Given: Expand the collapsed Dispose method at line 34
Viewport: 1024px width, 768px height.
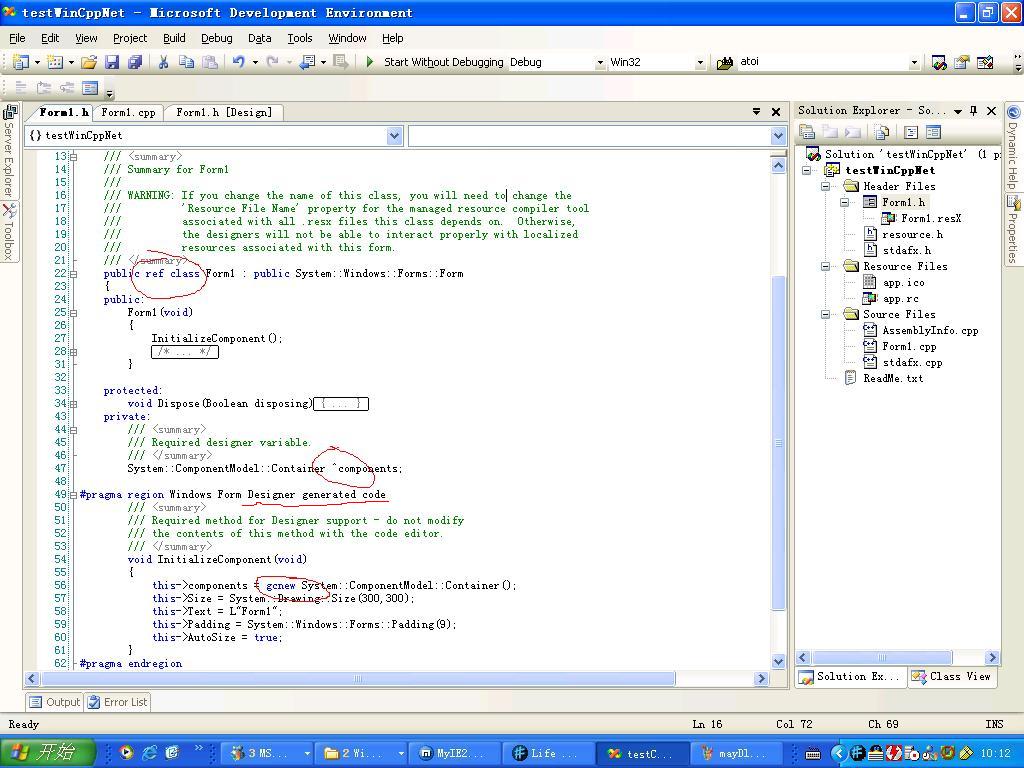Looking at the screenshot, I should (x=73, y=404).
